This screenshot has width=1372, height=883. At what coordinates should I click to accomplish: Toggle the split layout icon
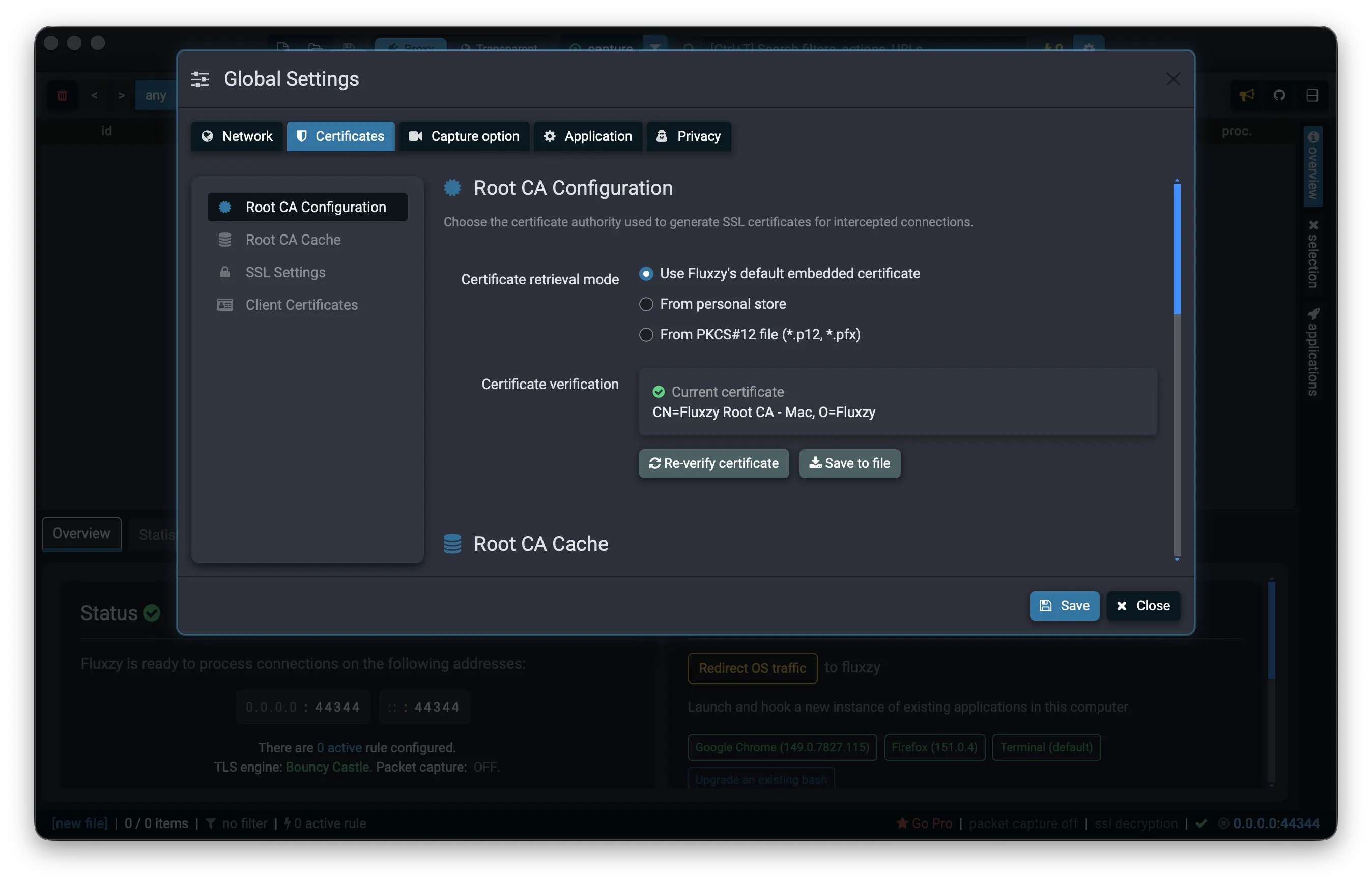(x=1312, y=95)
